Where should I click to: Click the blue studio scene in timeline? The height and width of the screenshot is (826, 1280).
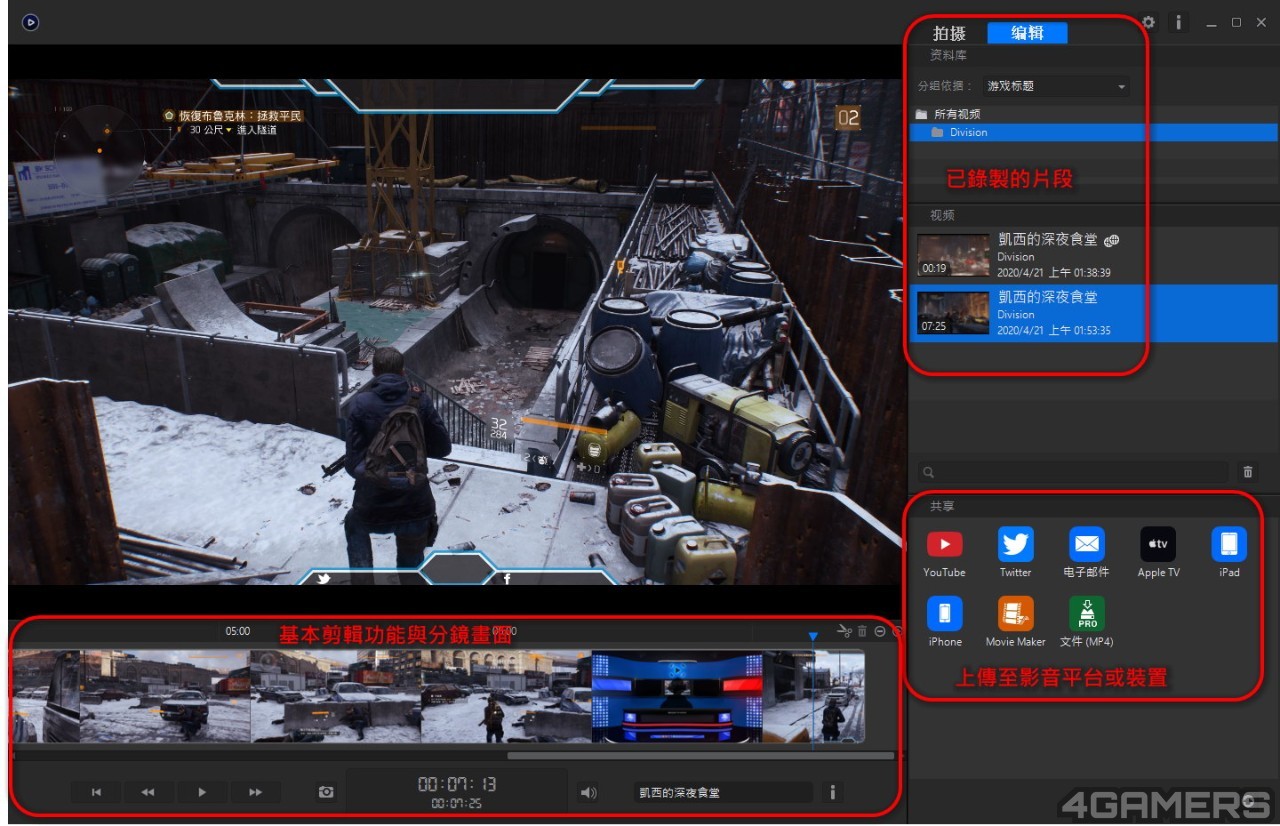[677, 696]
